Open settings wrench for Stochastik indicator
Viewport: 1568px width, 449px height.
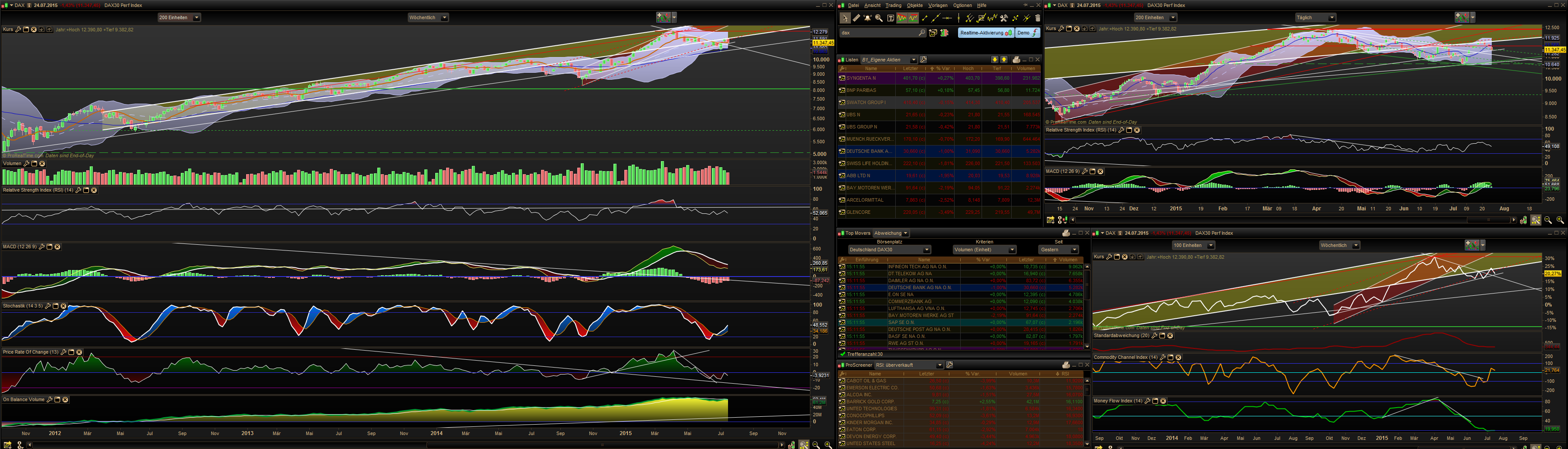(x=48, y=306)
